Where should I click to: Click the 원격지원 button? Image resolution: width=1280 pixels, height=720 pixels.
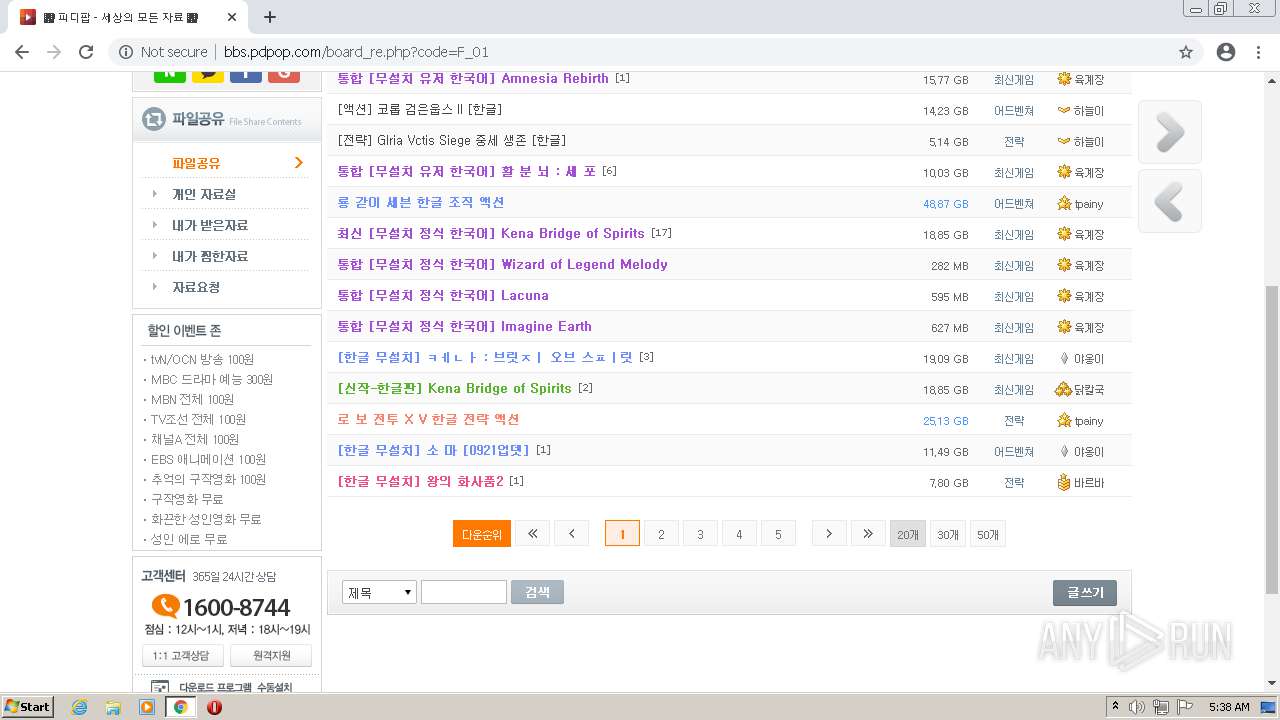271,655
